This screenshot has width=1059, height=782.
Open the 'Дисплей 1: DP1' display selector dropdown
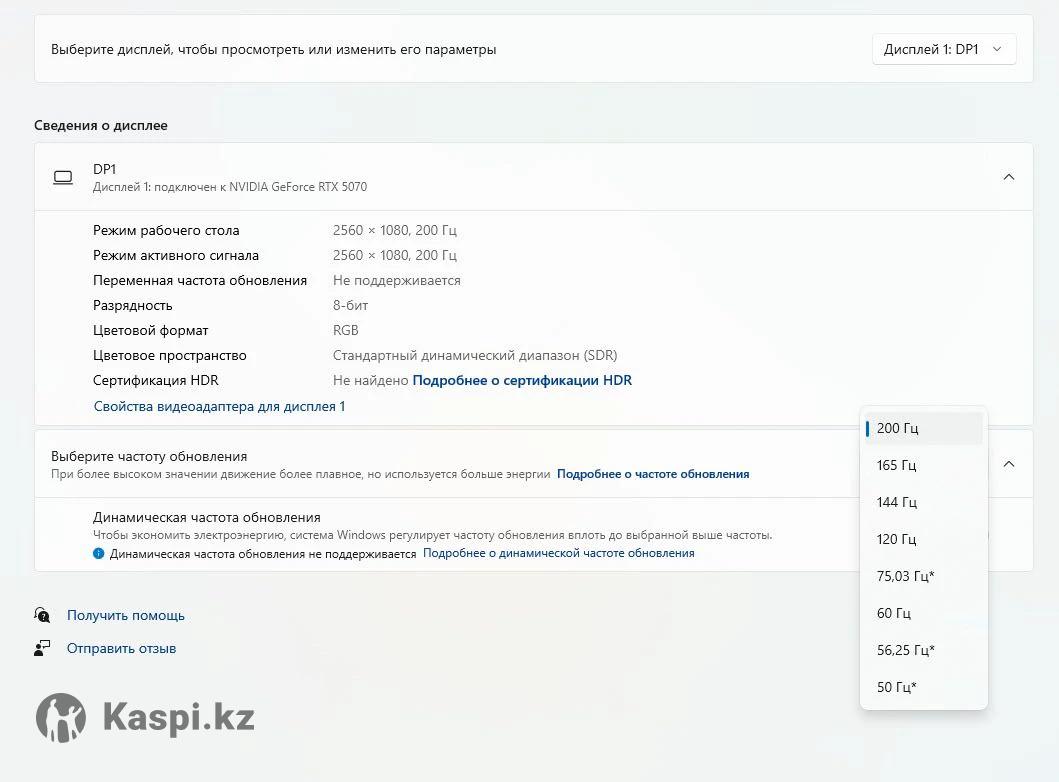click(943, 49)
